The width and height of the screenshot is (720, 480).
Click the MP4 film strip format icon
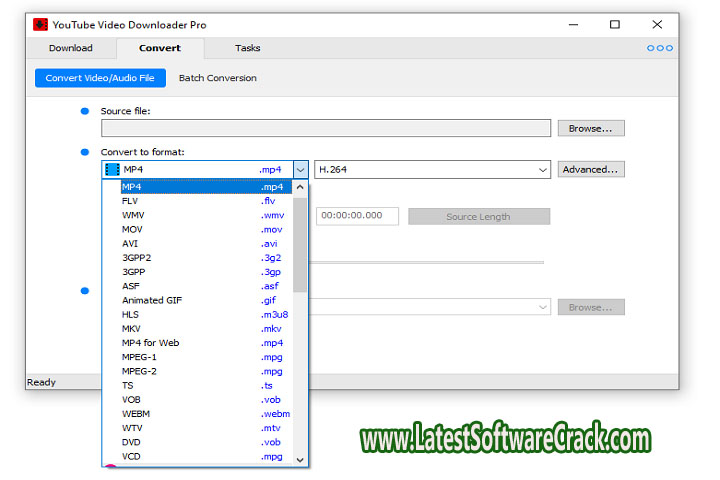point(112,170)
